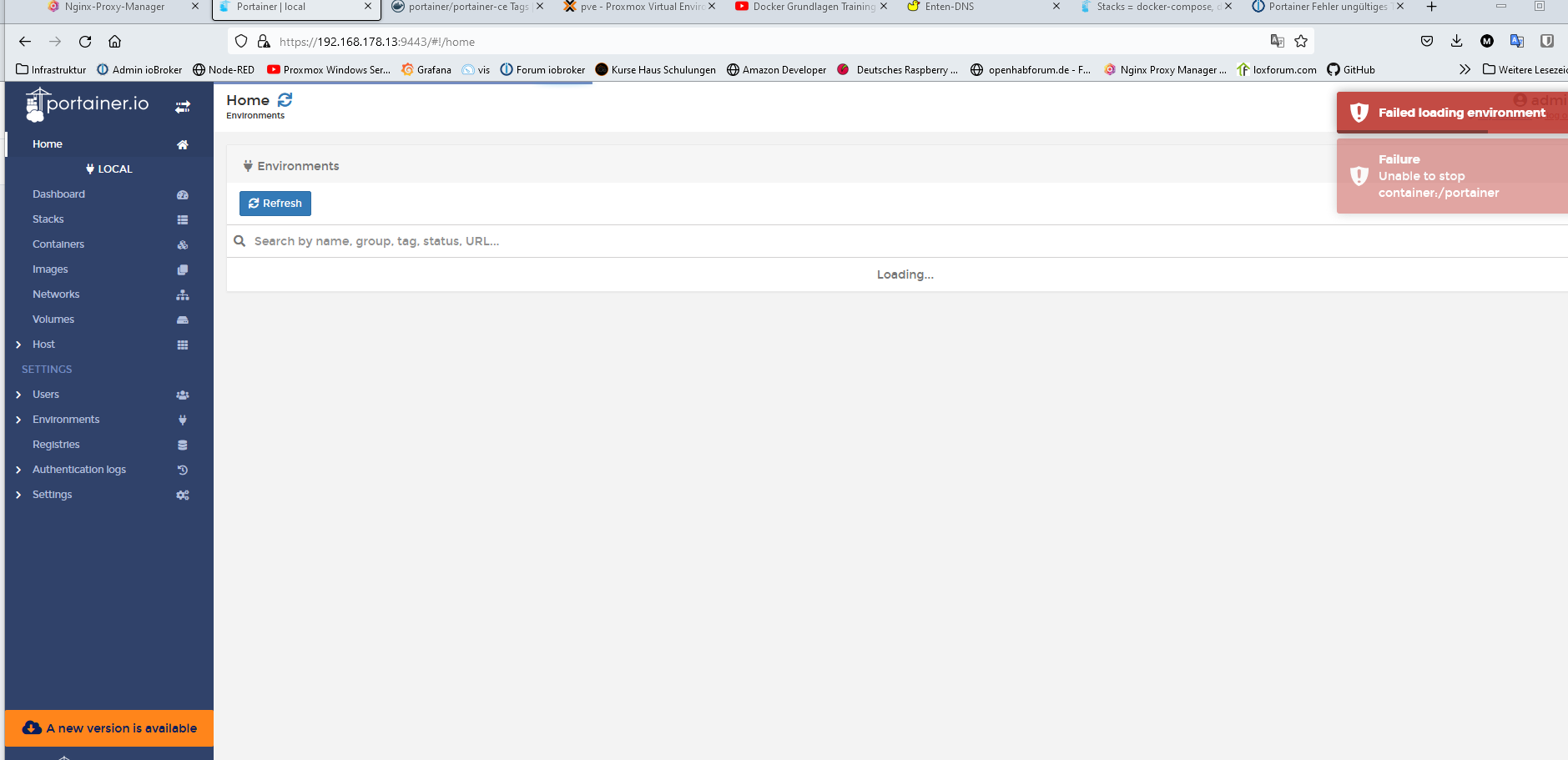Toggle the sidebar collapse arrows icon

click(x=183, y=107)
